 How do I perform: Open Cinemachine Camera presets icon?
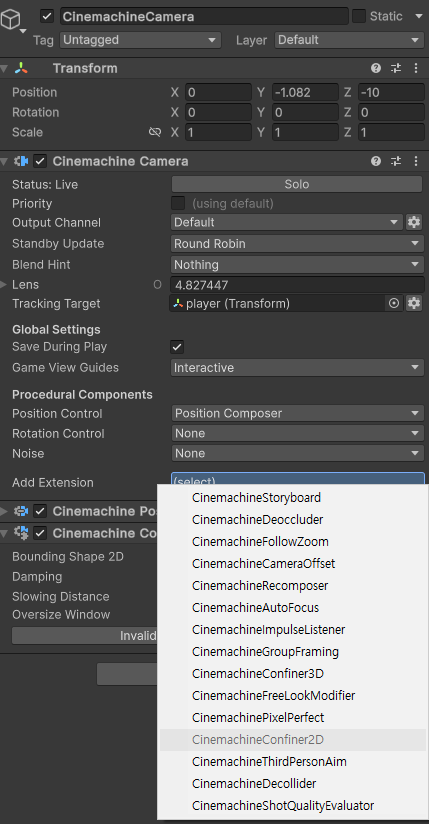point(396,161)
